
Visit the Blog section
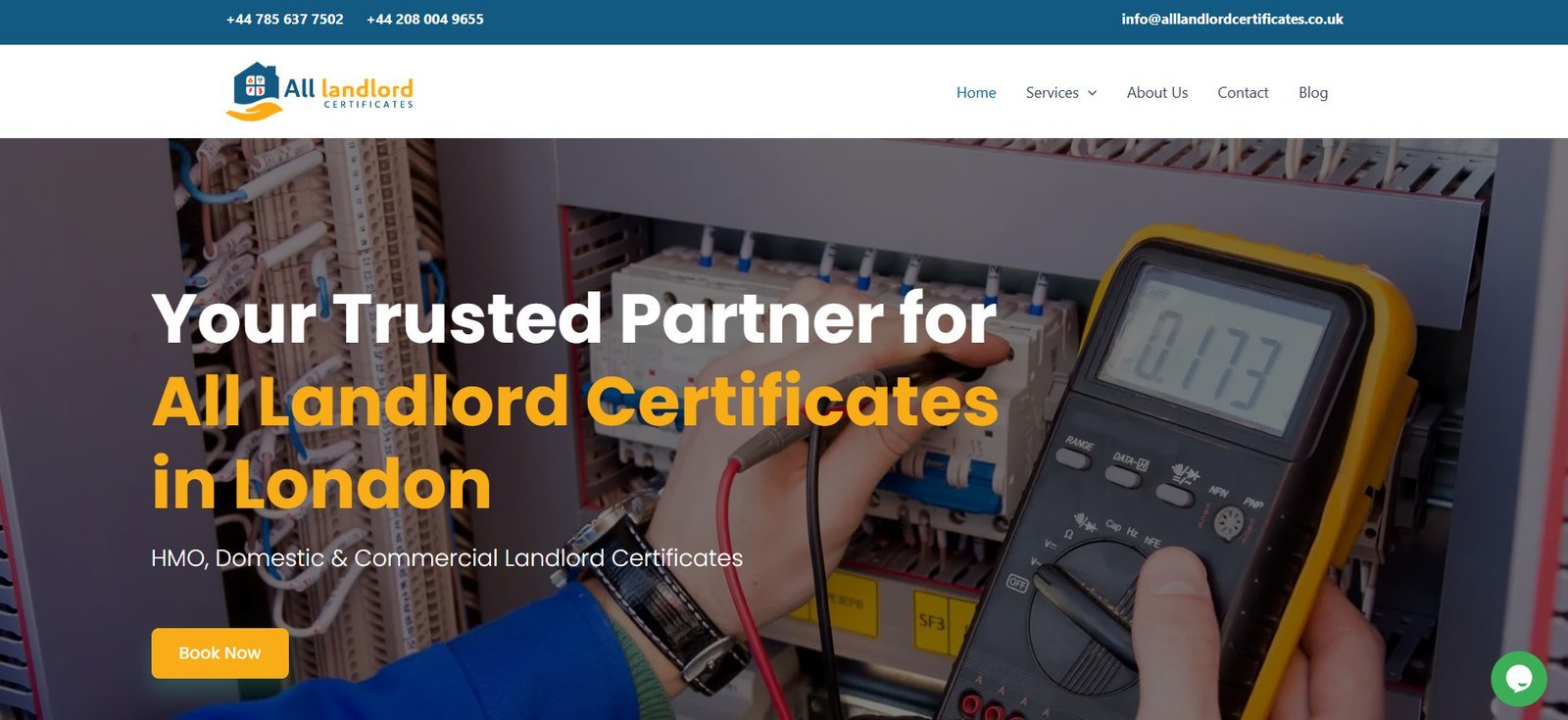(1312, 93)
